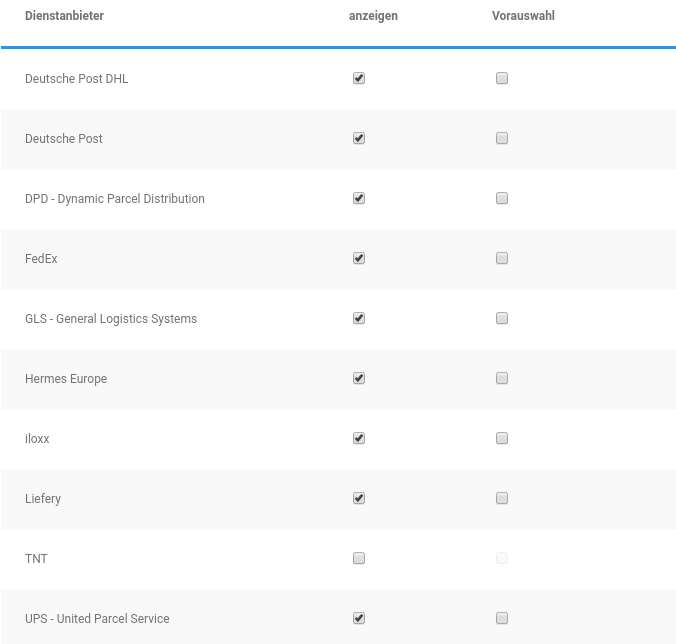
Task: Uncheck anzeigen for Deutsche Post
Action: tap(359, 138)
